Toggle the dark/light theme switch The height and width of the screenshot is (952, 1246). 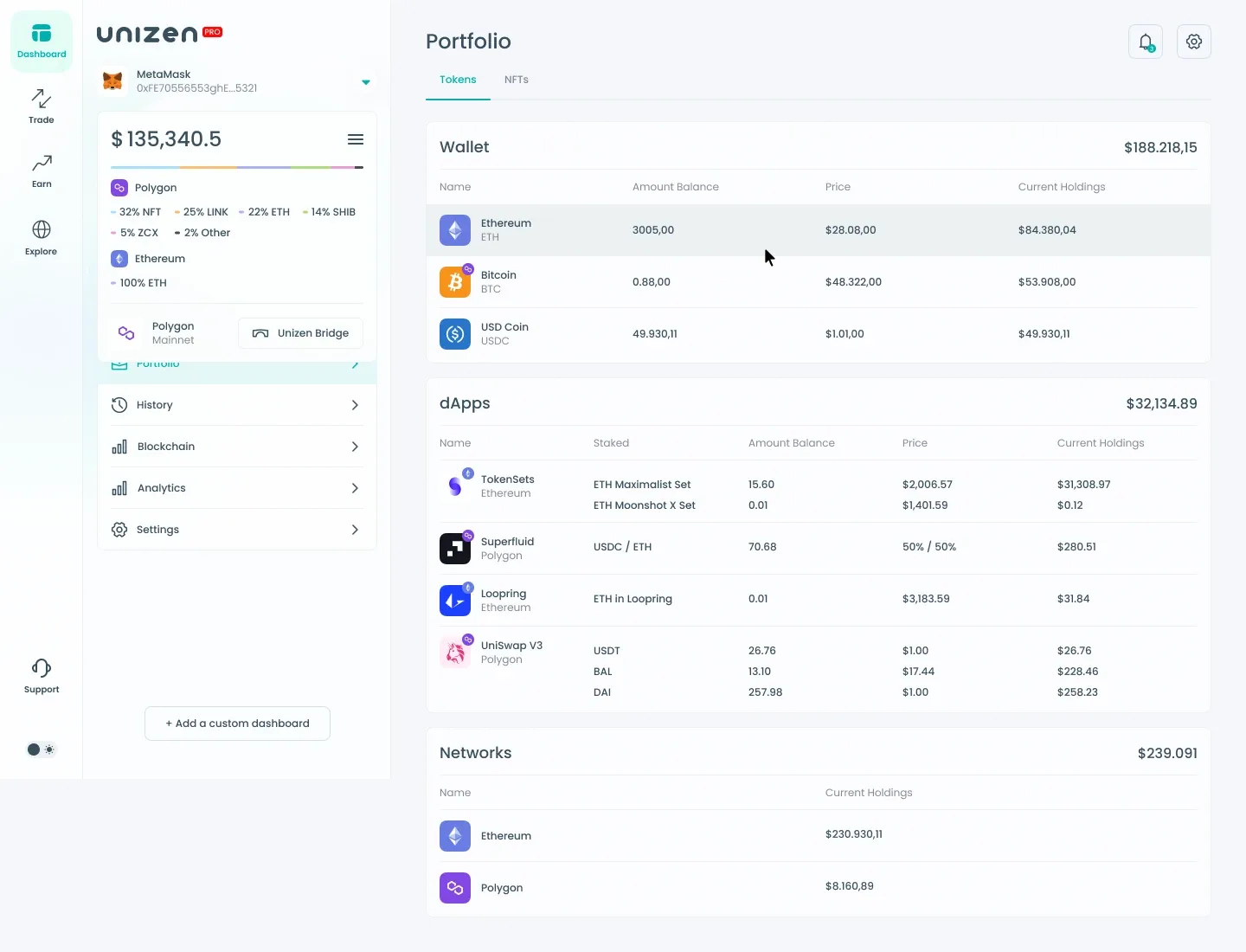tap(41, 749)
